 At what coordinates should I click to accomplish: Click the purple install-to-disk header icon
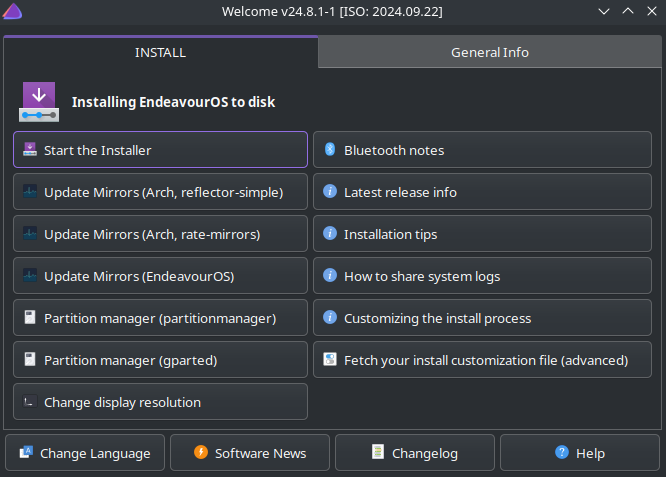pos(40,102)
